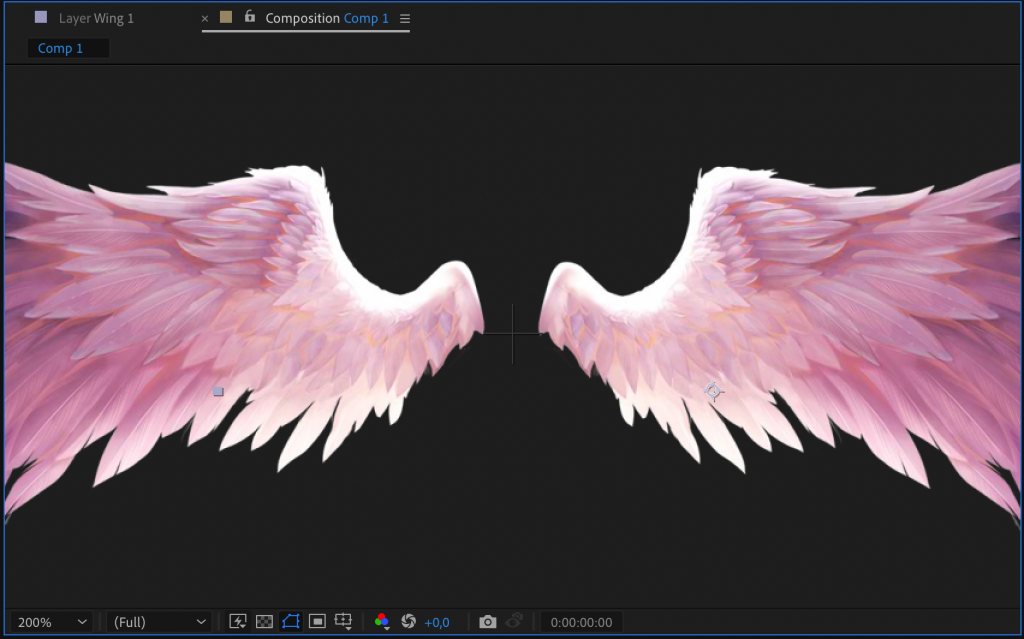Click the blue Comp 1 composition link
Screen dimensions: 1024x639
366,17
